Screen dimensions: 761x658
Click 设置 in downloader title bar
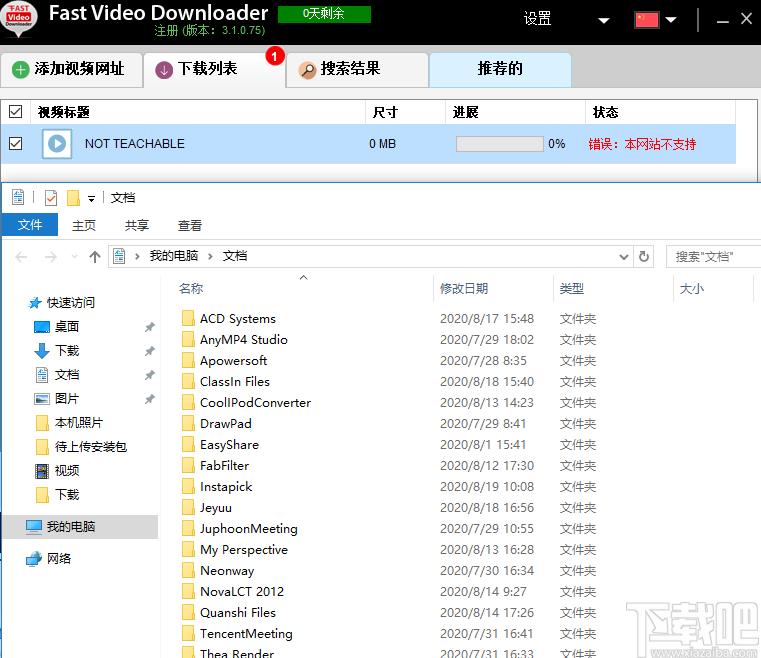click(537, 19)
